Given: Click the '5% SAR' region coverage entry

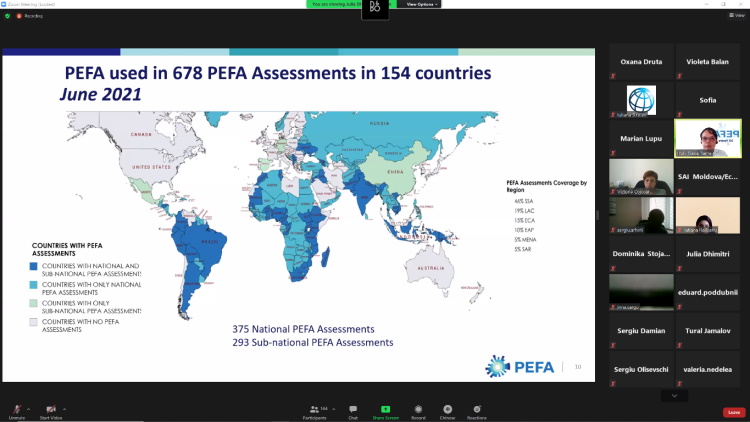Looking at the screenshot, I should [523, 249].
